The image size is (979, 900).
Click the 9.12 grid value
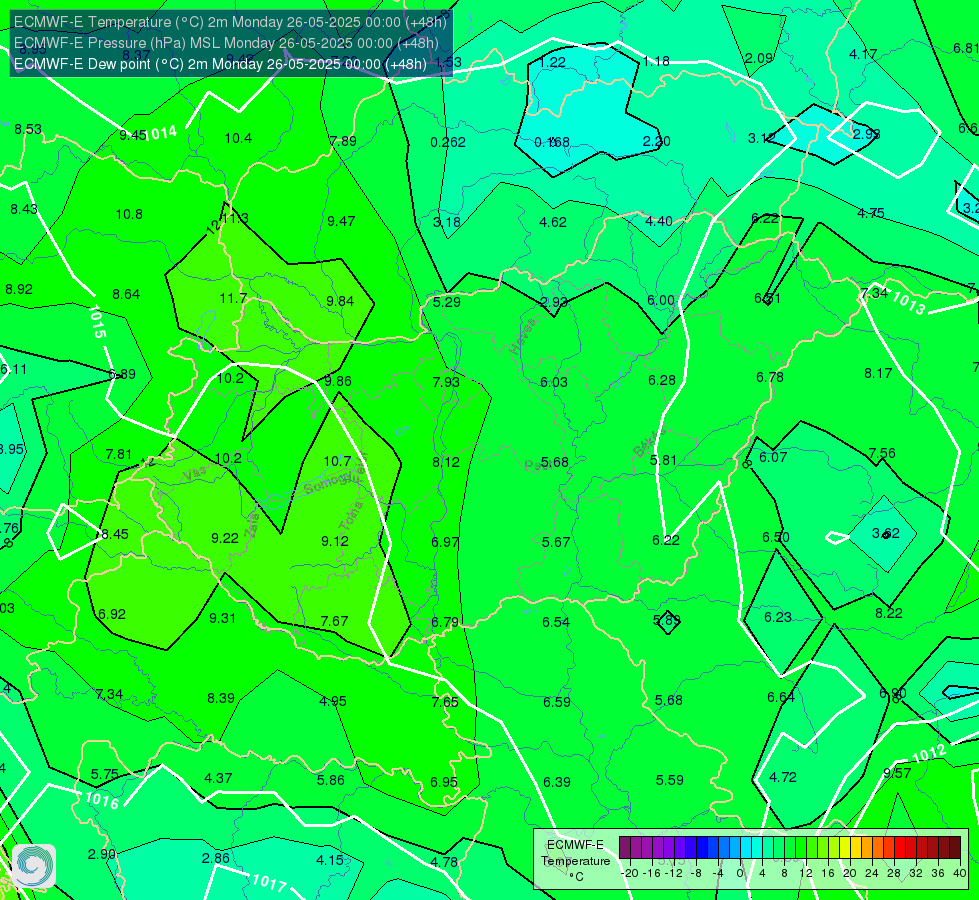pos(335,541)
